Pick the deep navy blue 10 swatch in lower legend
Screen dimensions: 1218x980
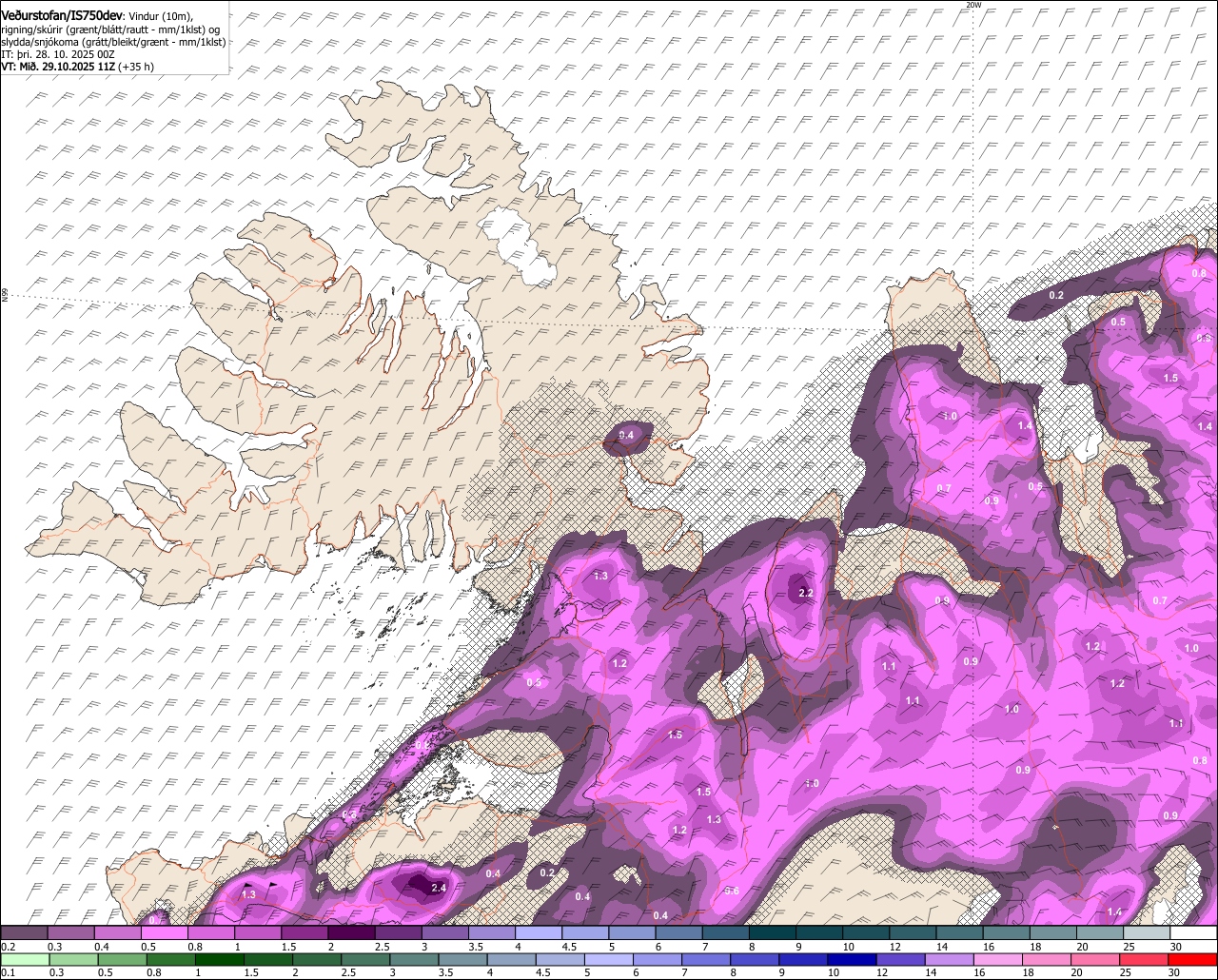(852, 960)
